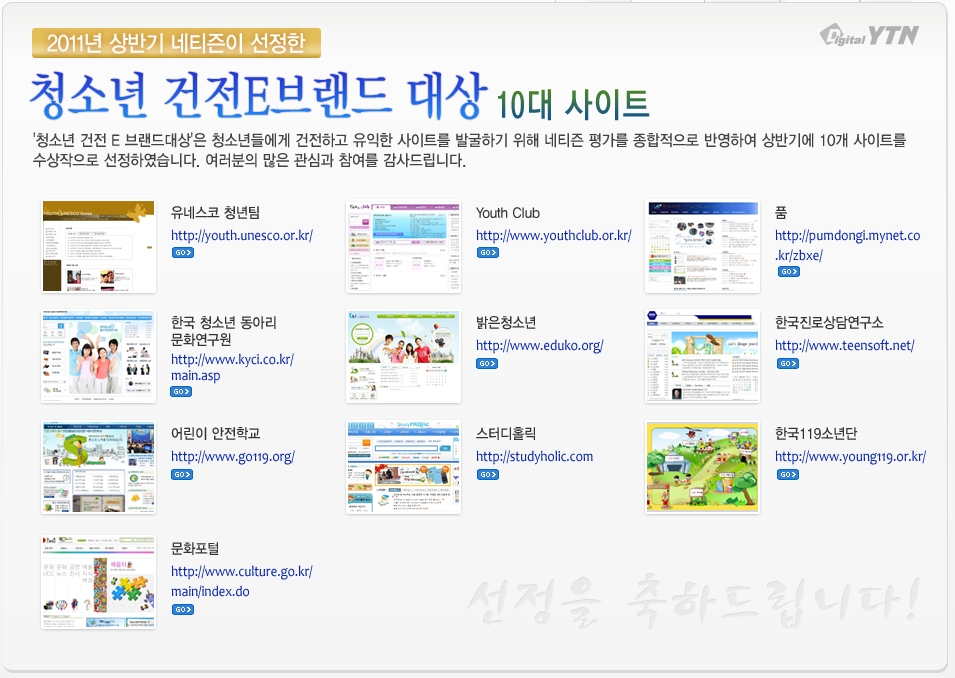Click the GO button under 어린이 안전학교
Viewport: 955px width, 678px height.
[182, 475]
